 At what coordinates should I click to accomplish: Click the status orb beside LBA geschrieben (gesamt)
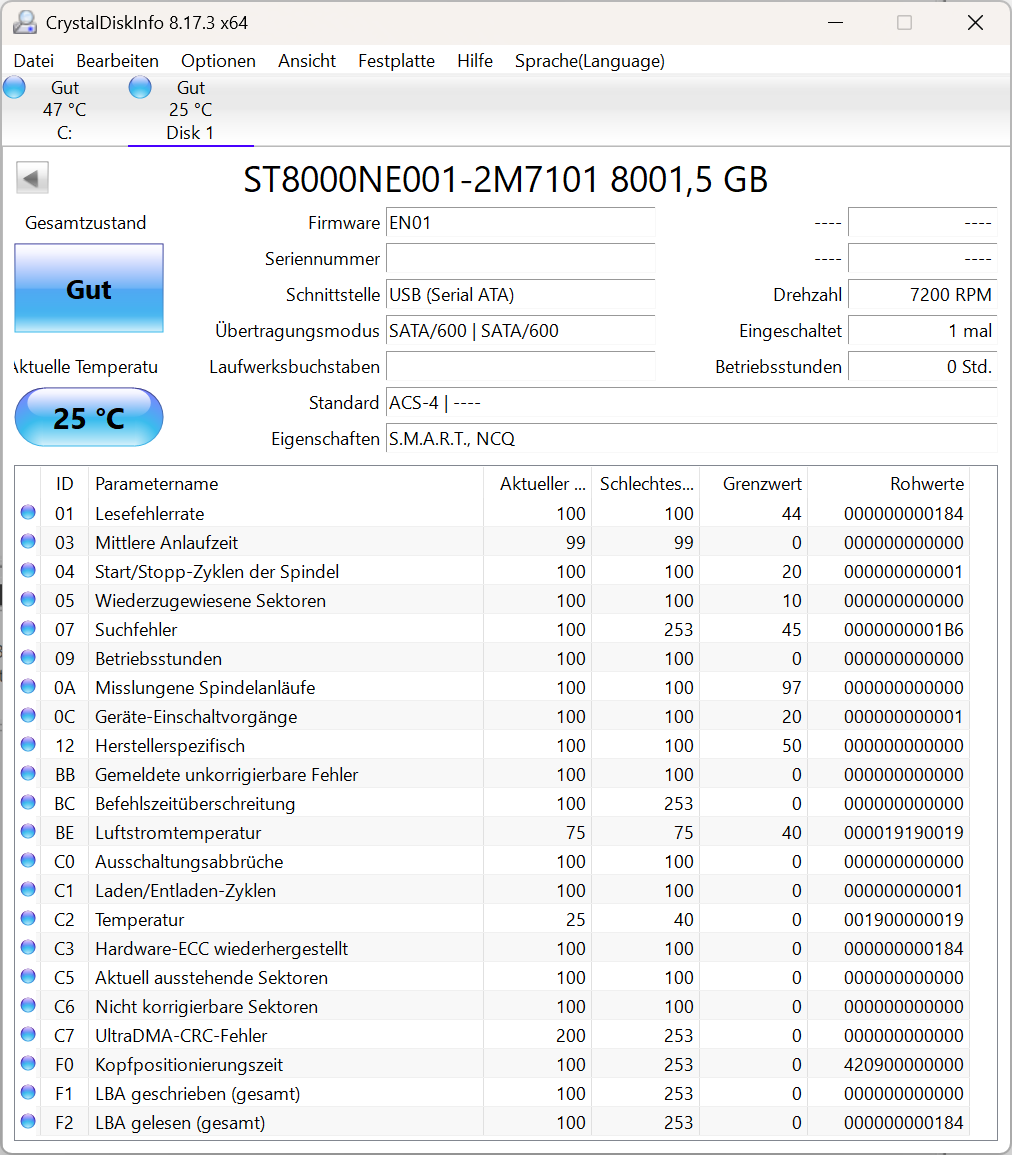click(28, 1092)
